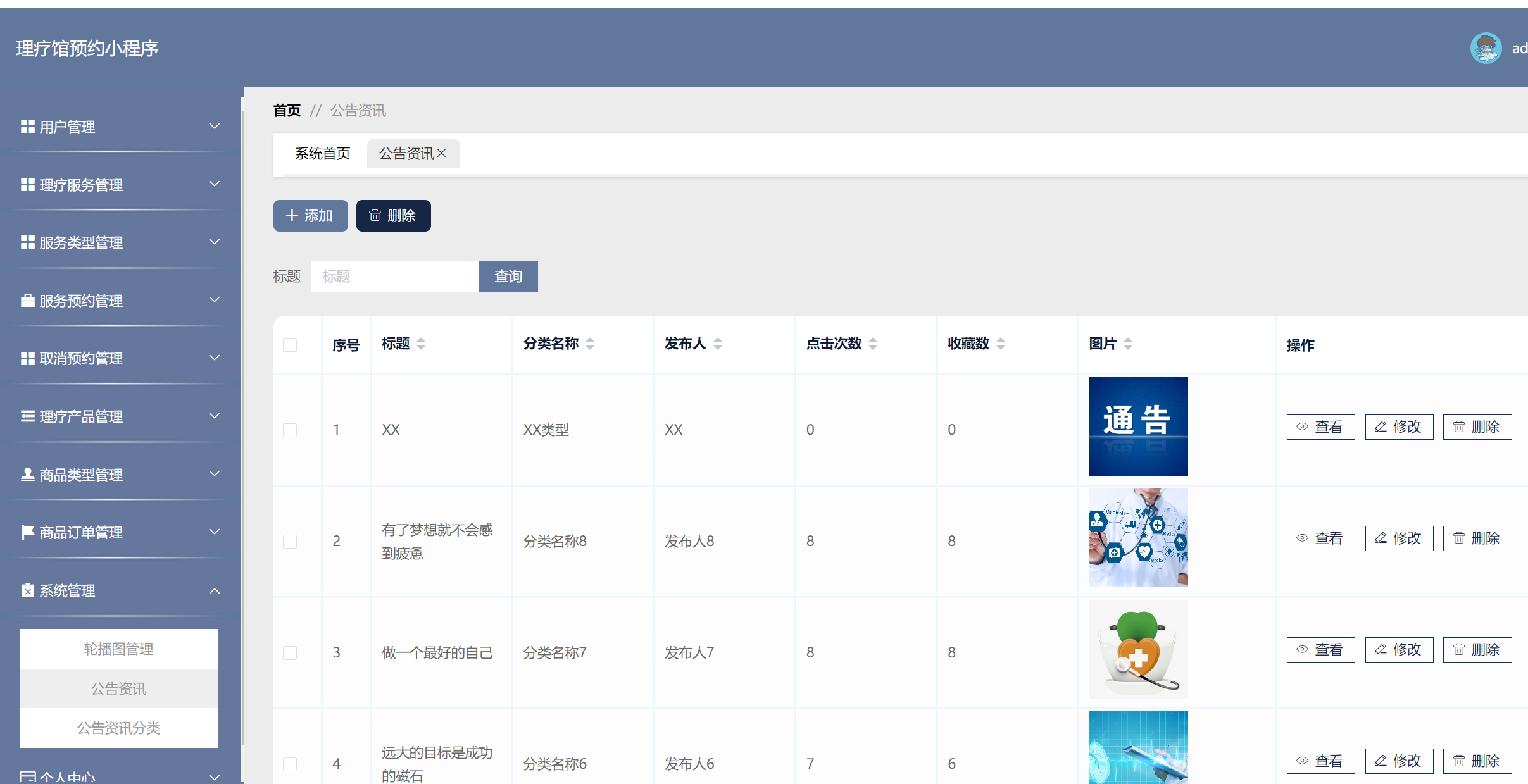Focus the 标题 search input
1528x784 pixels.
click(x=395, y=277)
